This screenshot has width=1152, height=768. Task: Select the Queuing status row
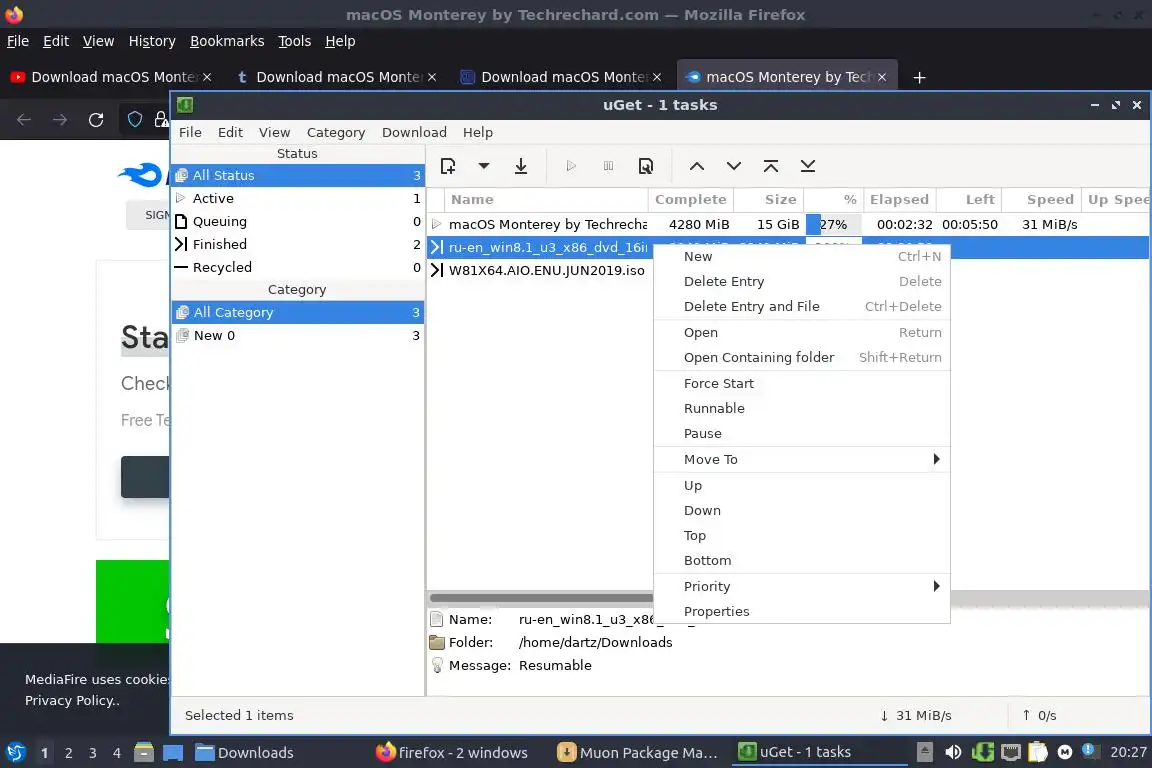pos(298,221)
